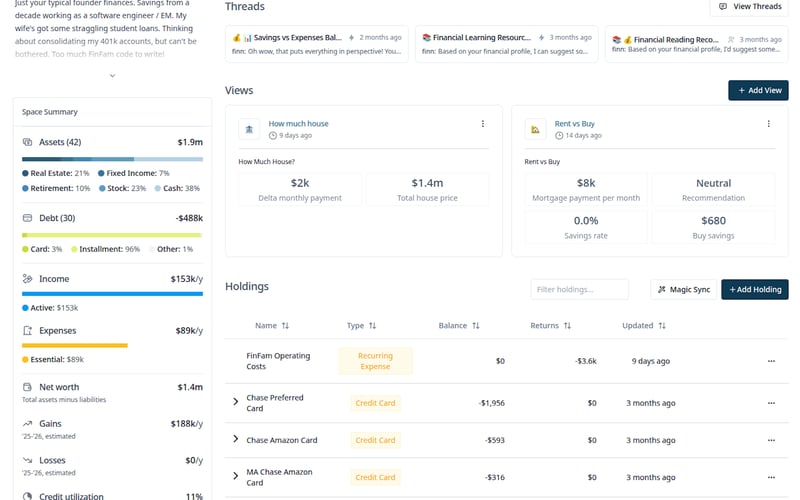Sort holdings by Name column

point(272,326)
